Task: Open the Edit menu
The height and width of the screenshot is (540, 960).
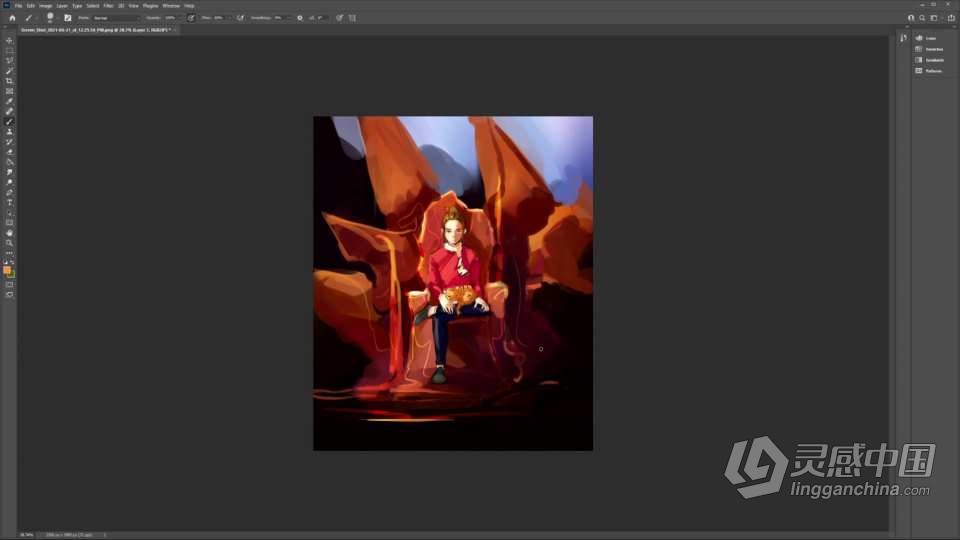Action: pos(31,6)
